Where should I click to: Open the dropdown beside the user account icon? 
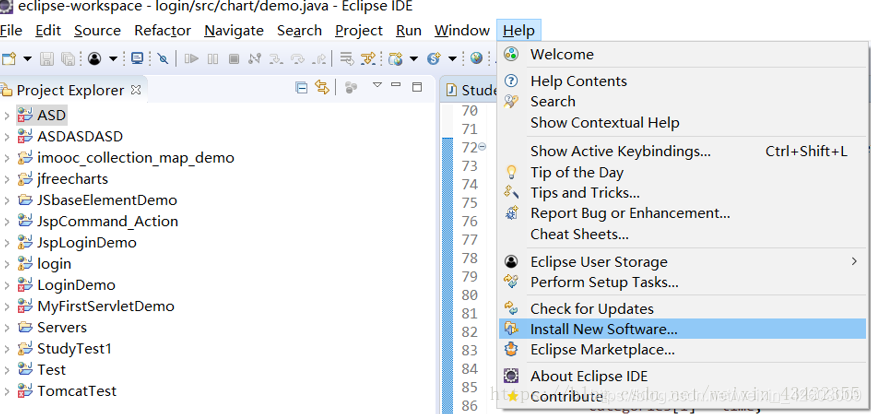point(113,58)
